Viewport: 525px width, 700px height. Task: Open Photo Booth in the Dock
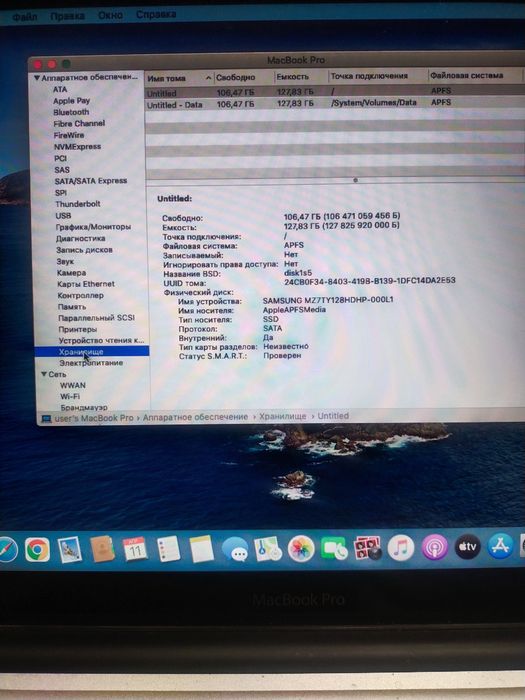tap(367, 548)
